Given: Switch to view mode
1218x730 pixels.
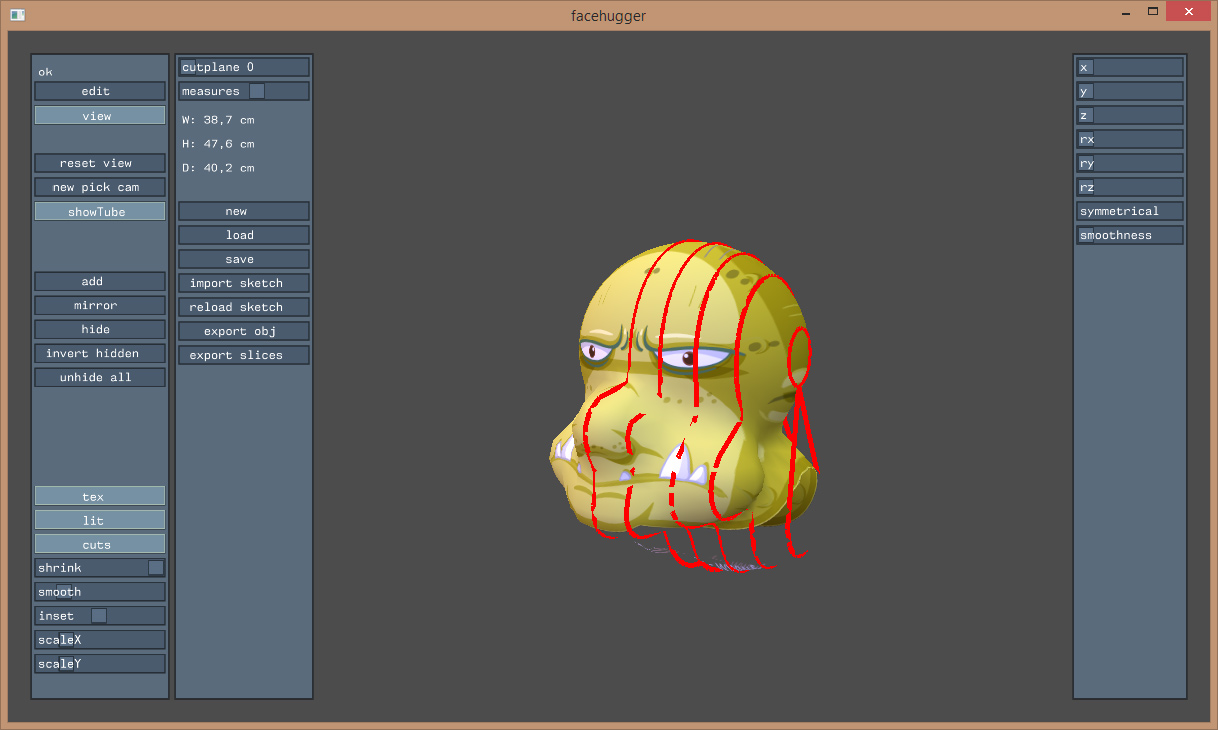Looking at the screenshot, I should tap(99, 116).
